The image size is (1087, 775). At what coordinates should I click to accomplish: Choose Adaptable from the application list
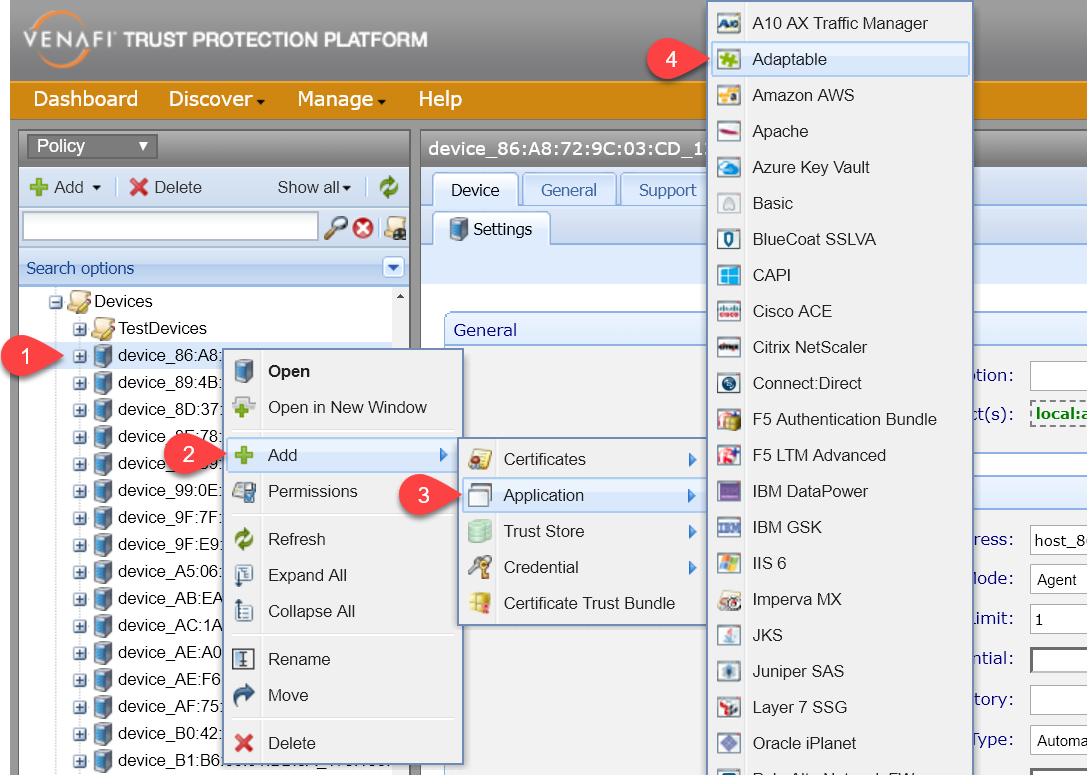tap(789, 59)
